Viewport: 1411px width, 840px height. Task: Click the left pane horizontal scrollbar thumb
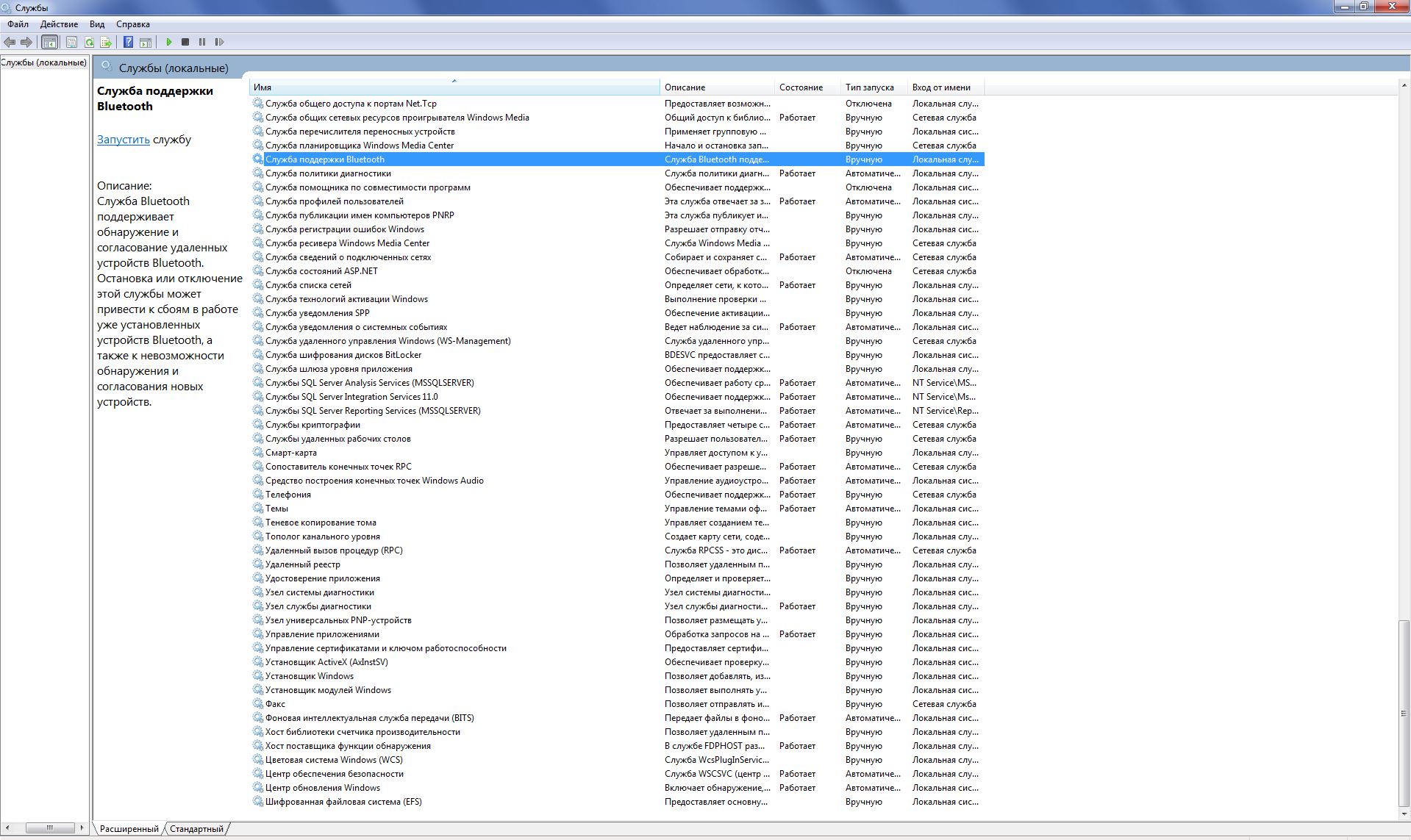pos(49,828)
